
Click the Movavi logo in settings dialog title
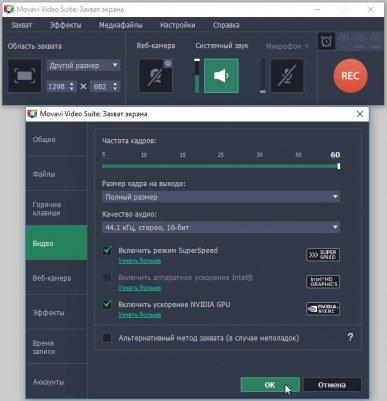[32, 114]
